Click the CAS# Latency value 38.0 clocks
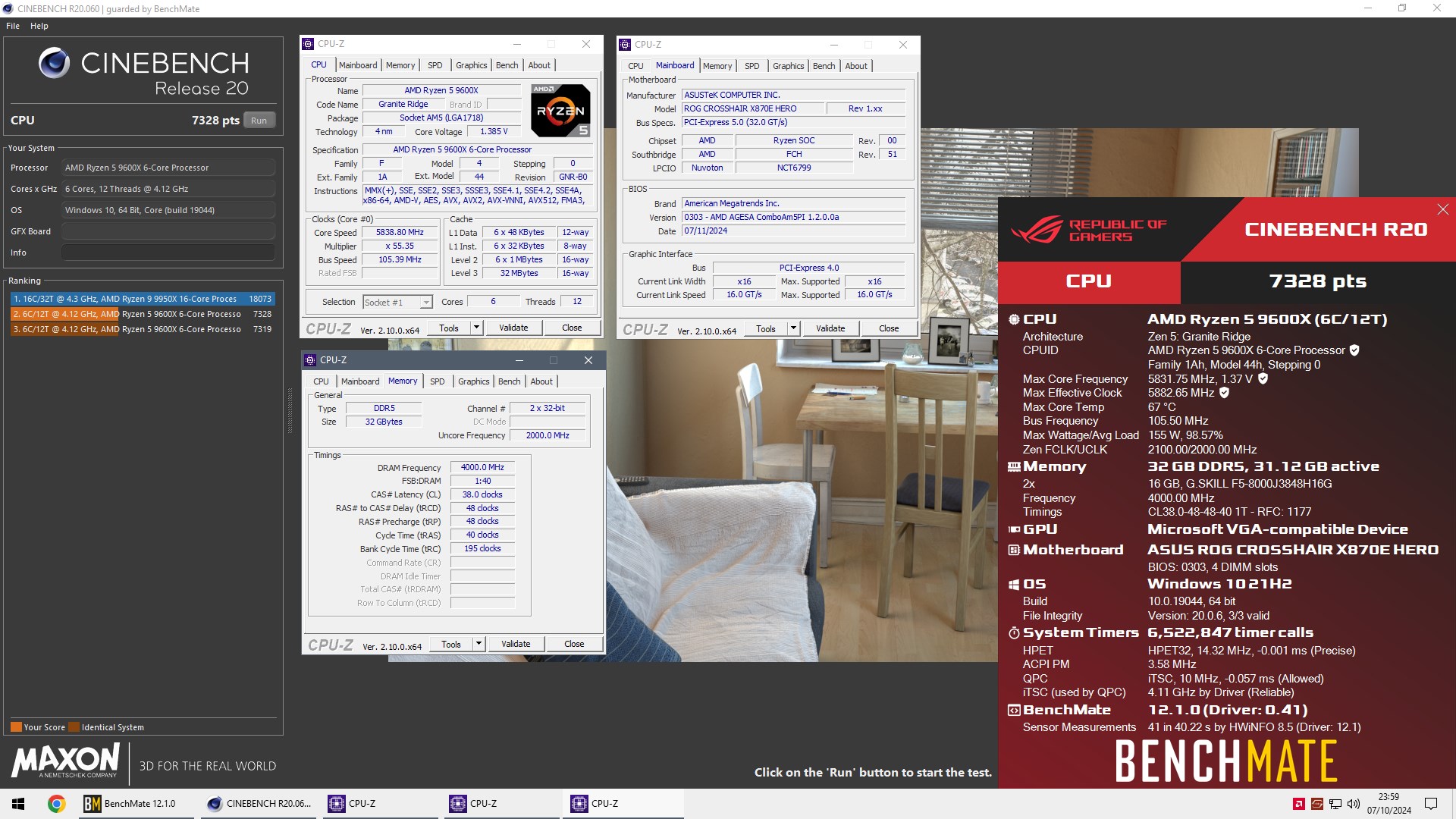Viewport: 1456px width, 819px height. tap(482, 494)
